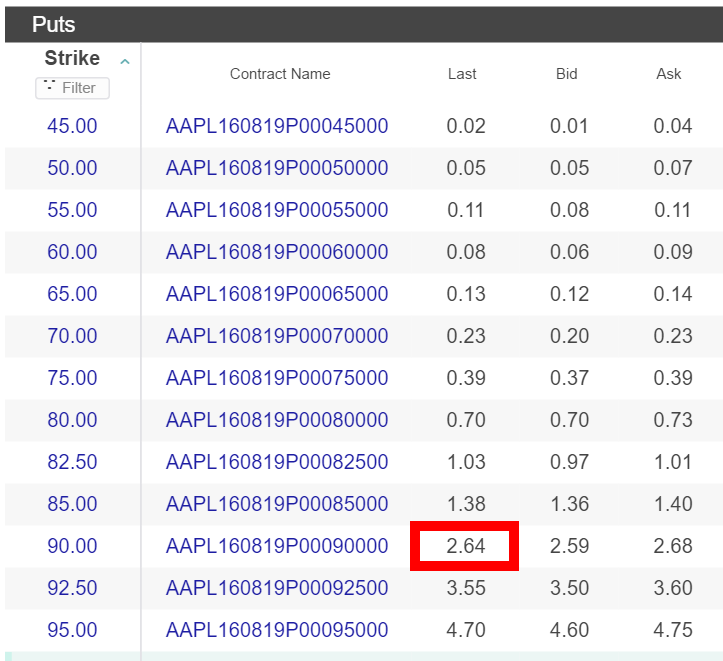Open contract AAPL160819P00082500
Image resolution: width=723 pixels, height=661 pixels.
point(277,461)
